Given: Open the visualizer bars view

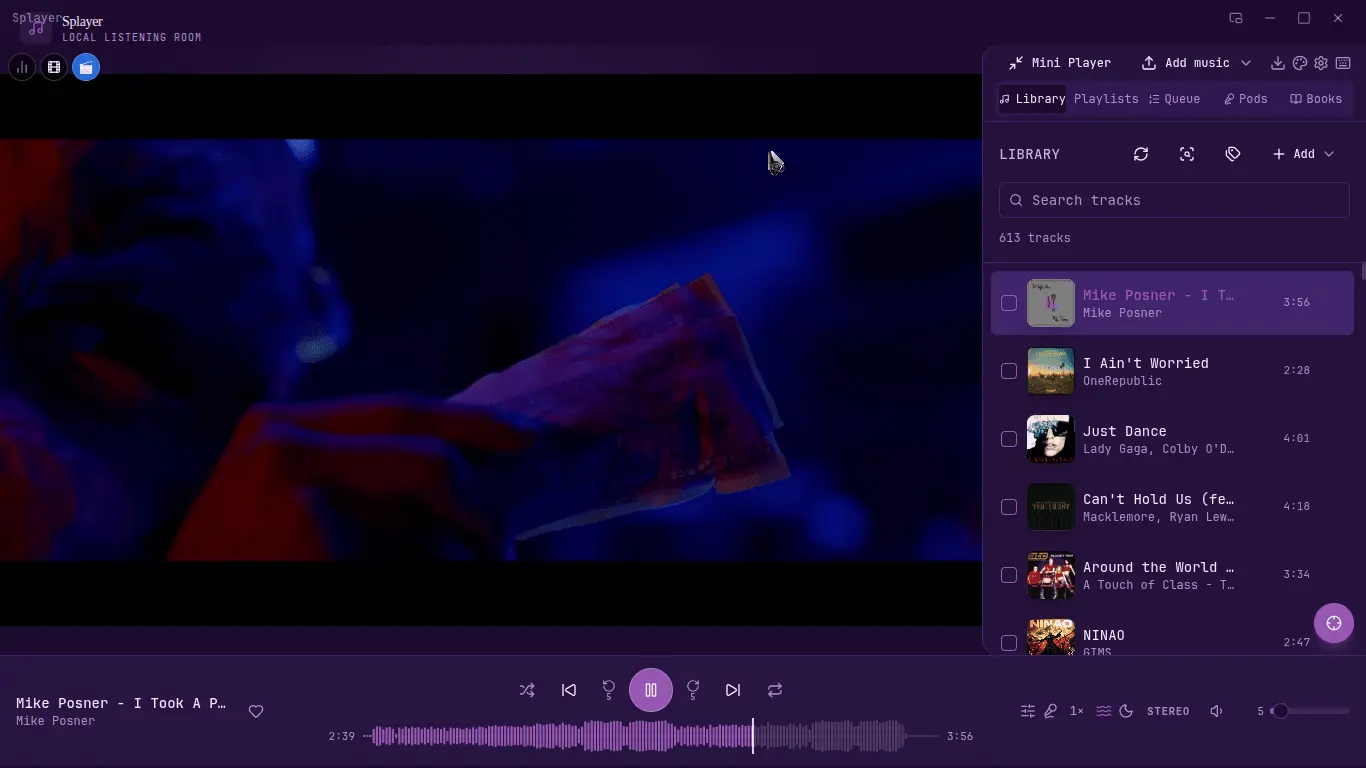Looking at the screenshot, I should [22, 67].
